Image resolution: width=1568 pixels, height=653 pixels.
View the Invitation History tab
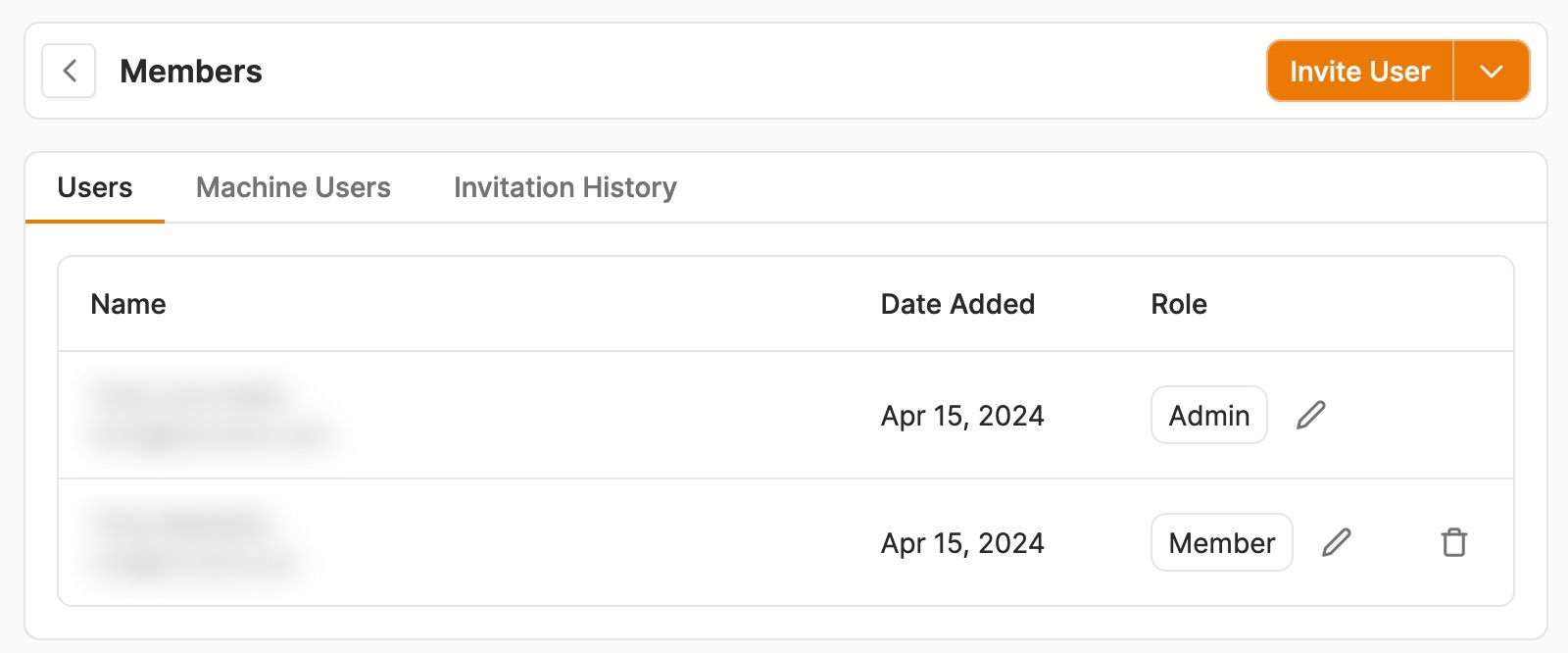pyautogui.click(x=564, y=187)
